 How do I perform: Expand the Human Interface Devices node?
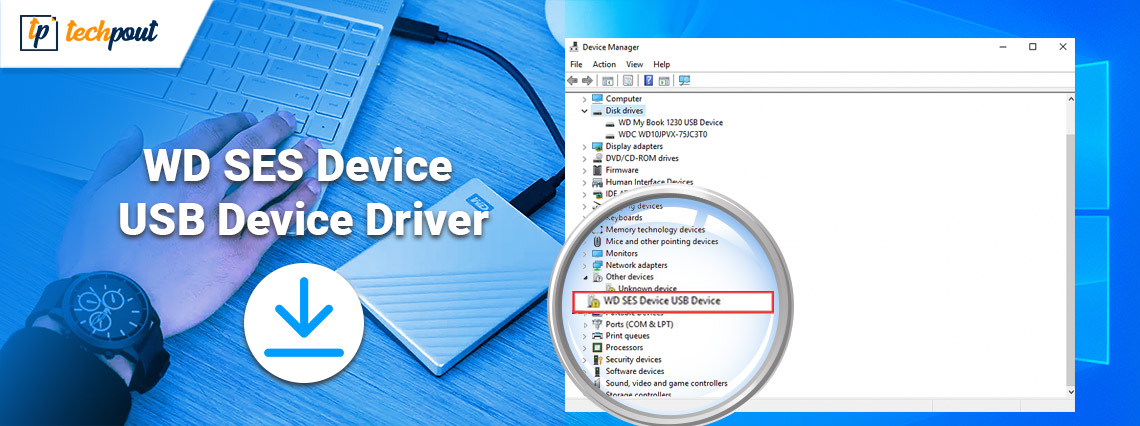[x=585, y=182]
